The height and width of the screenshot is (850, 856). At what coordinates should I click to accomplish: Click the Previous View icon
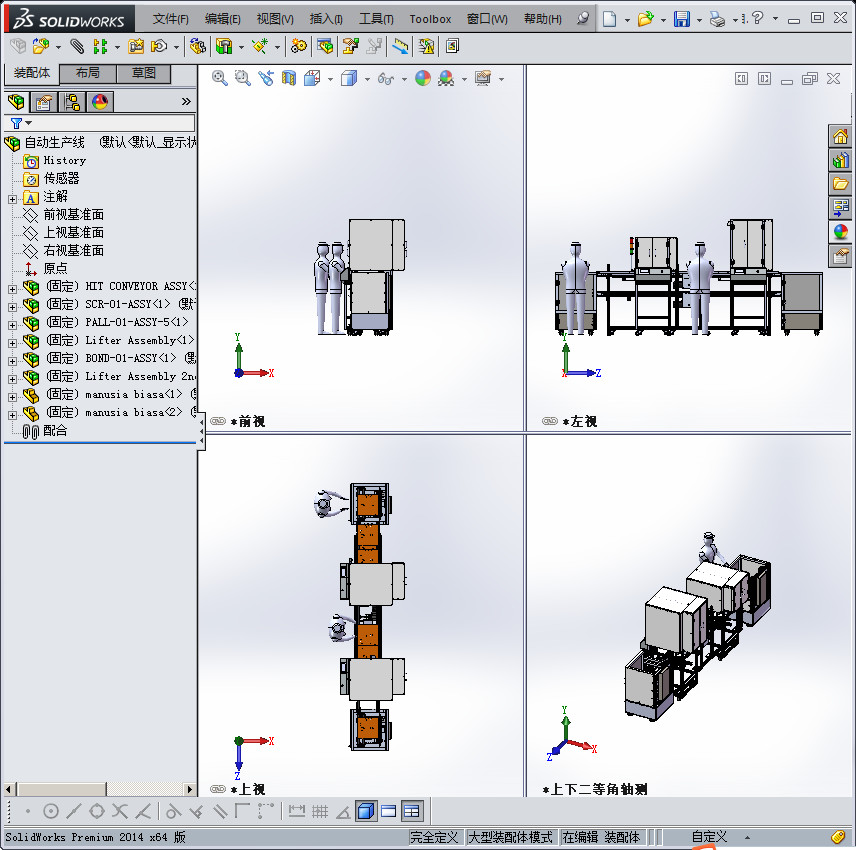click(x=266, y=78)
